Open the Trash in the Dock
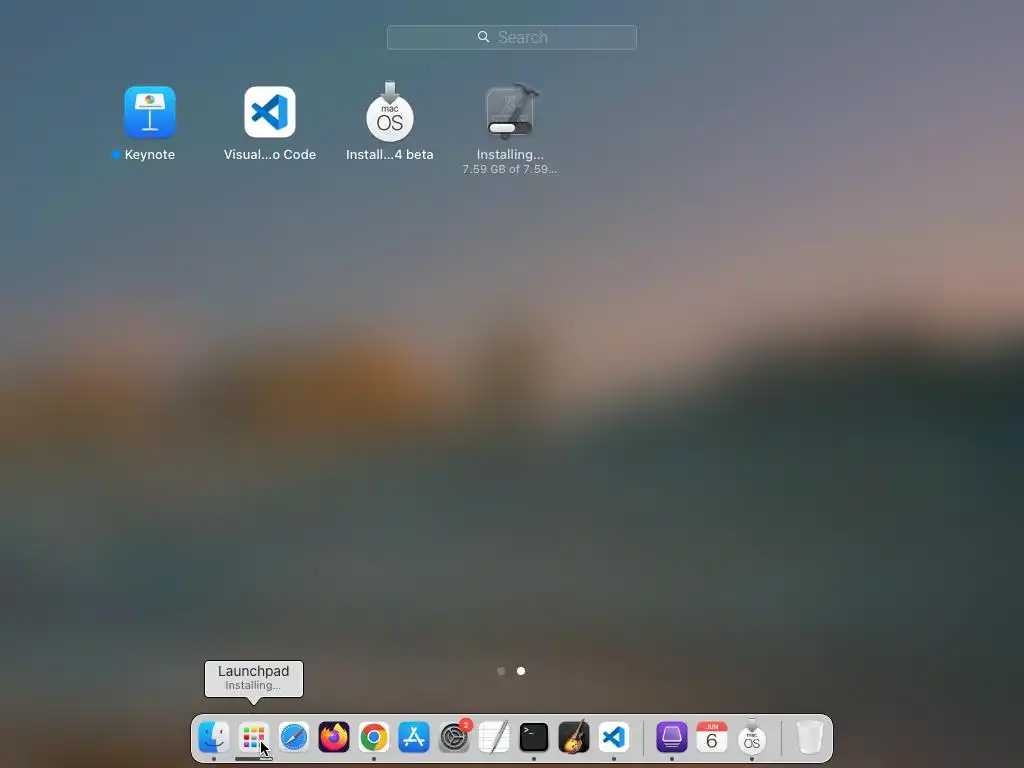This screenshot has height=768, width=1024. coord(810,737)
